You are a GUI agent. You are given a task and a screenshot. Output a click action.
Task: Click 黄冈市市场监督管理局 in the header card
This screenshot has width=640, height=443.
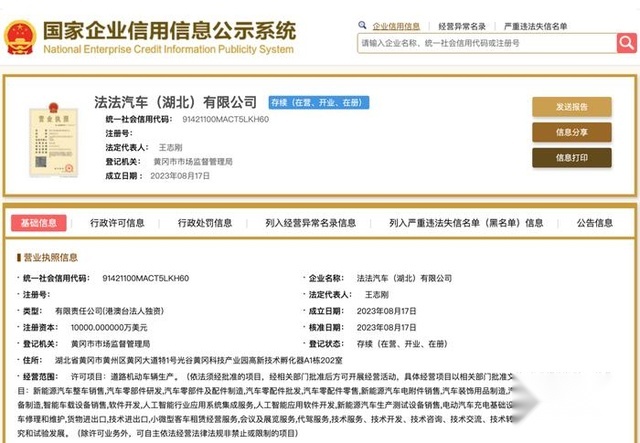(193, 162)
